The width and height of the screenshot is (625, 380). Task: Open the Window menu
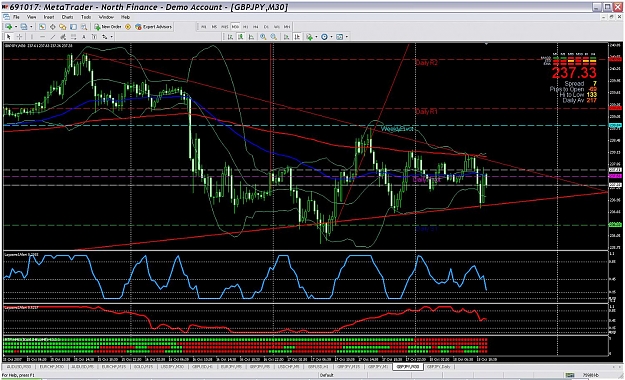(x=106, y=17)
